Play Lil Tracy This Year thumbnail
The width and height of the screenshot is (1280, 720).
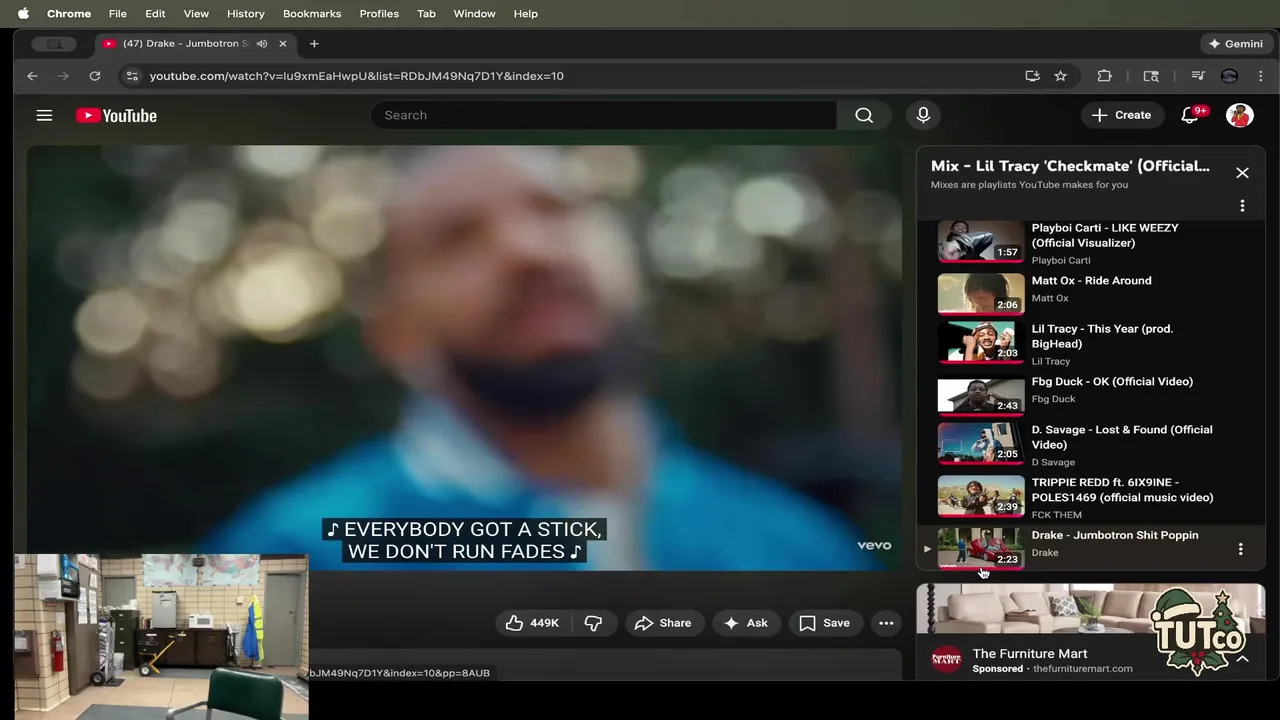click(x=981, y=342)
